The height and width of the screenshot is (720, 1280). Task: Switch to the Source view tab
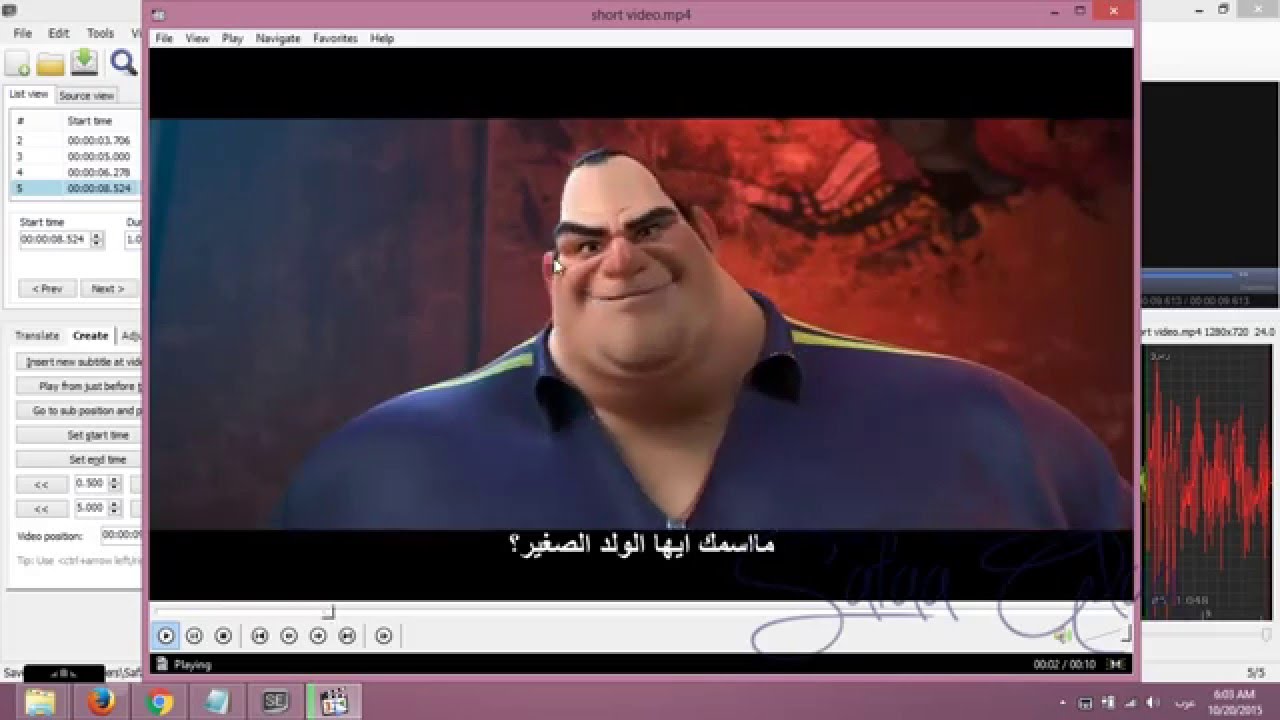(86, 95)
